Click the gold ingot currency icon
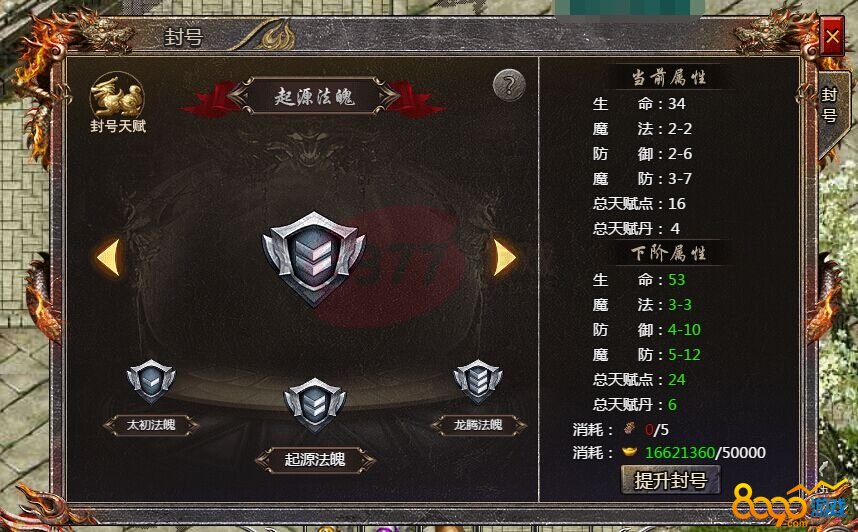The width and height of the screenshot is (858, 532). pos(629,453)
